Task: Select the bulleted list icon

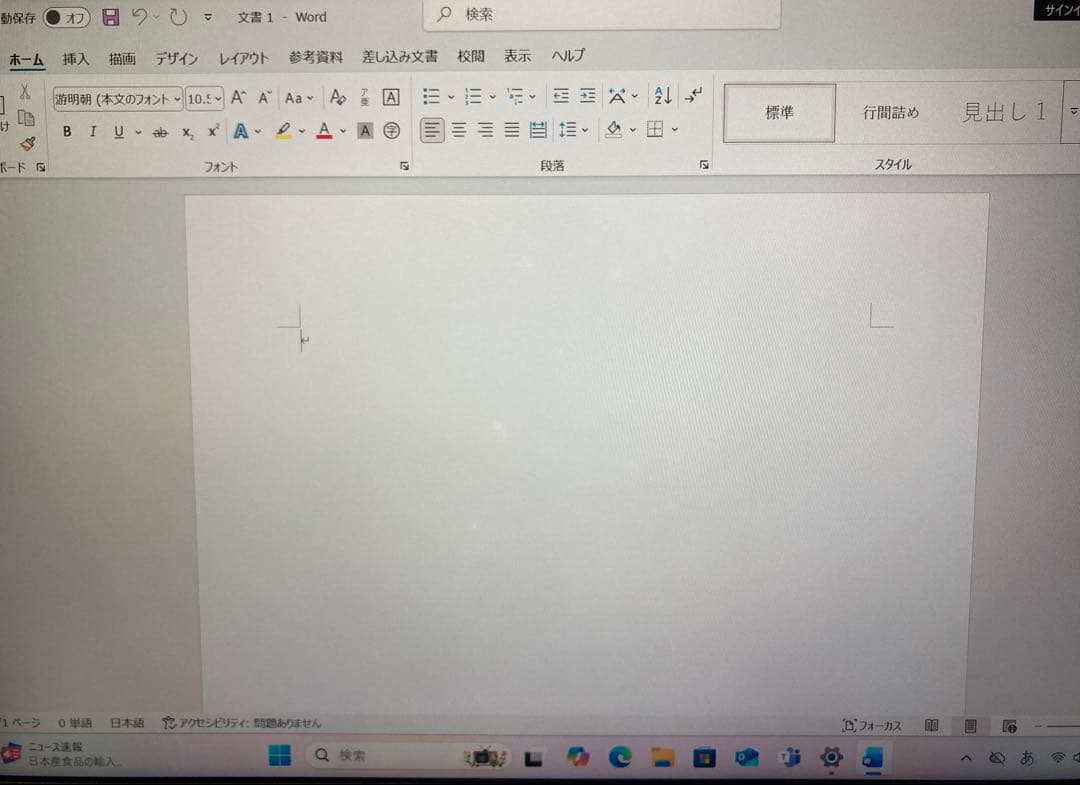Action: click(x=431, y=96)
